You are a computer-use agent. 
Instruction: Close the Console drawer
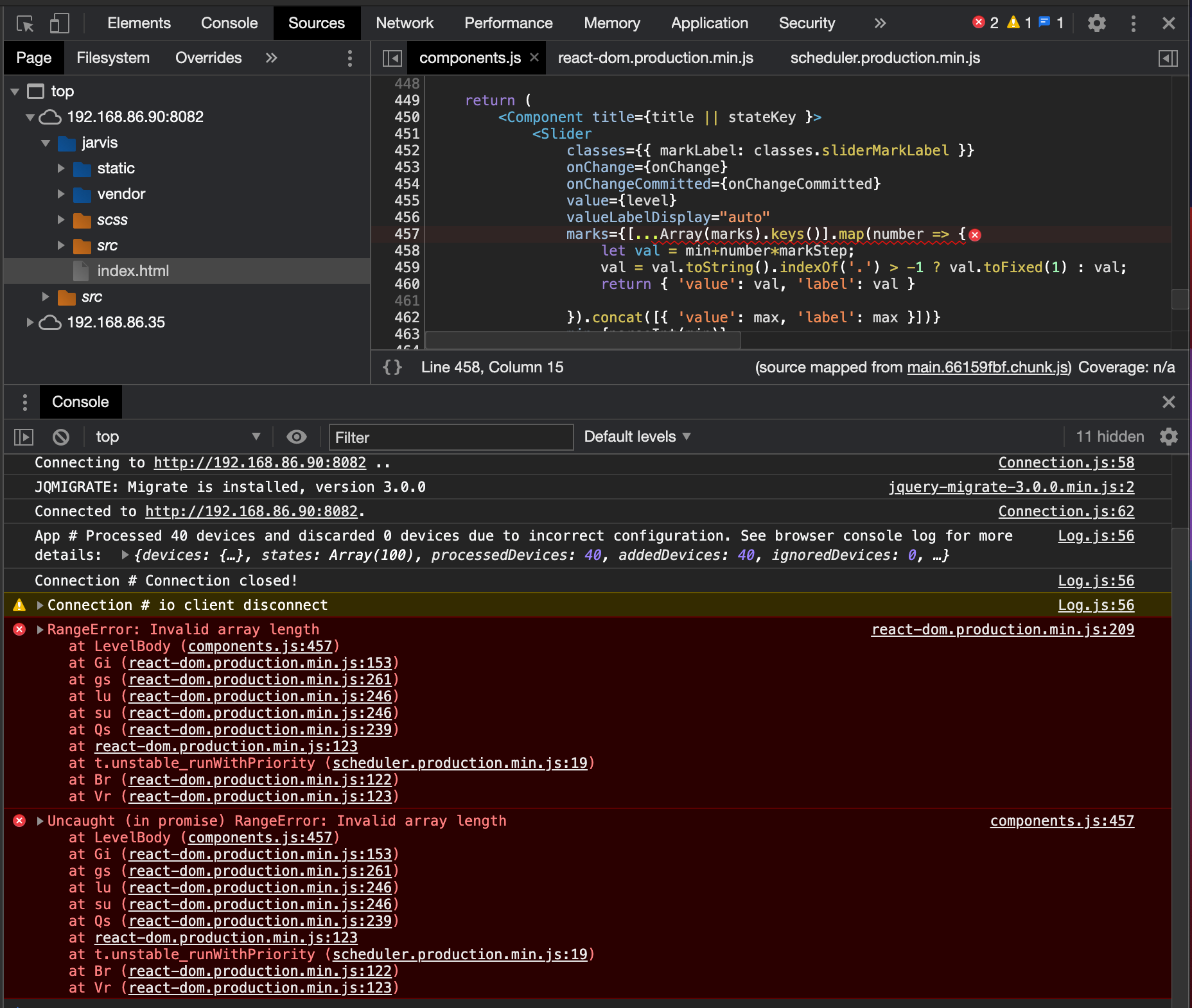tap(1168, 402)
